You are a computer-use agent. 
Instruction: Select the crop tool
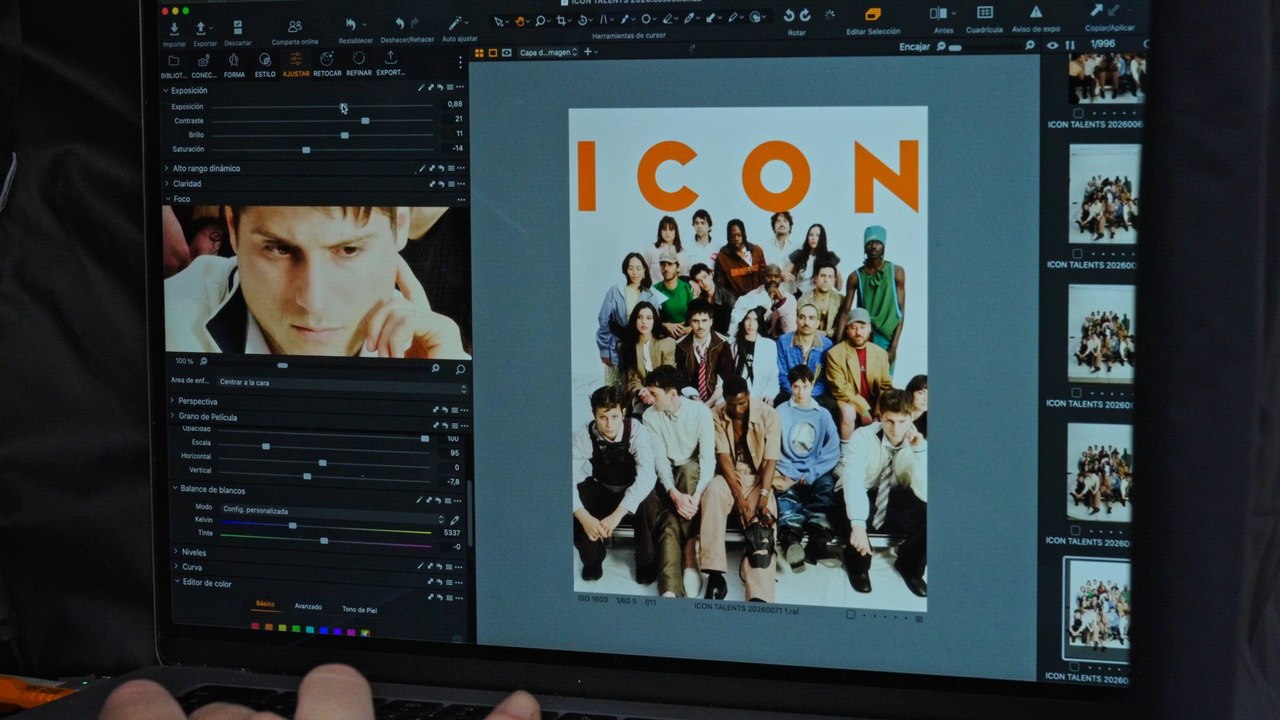[x=563, y=20]
